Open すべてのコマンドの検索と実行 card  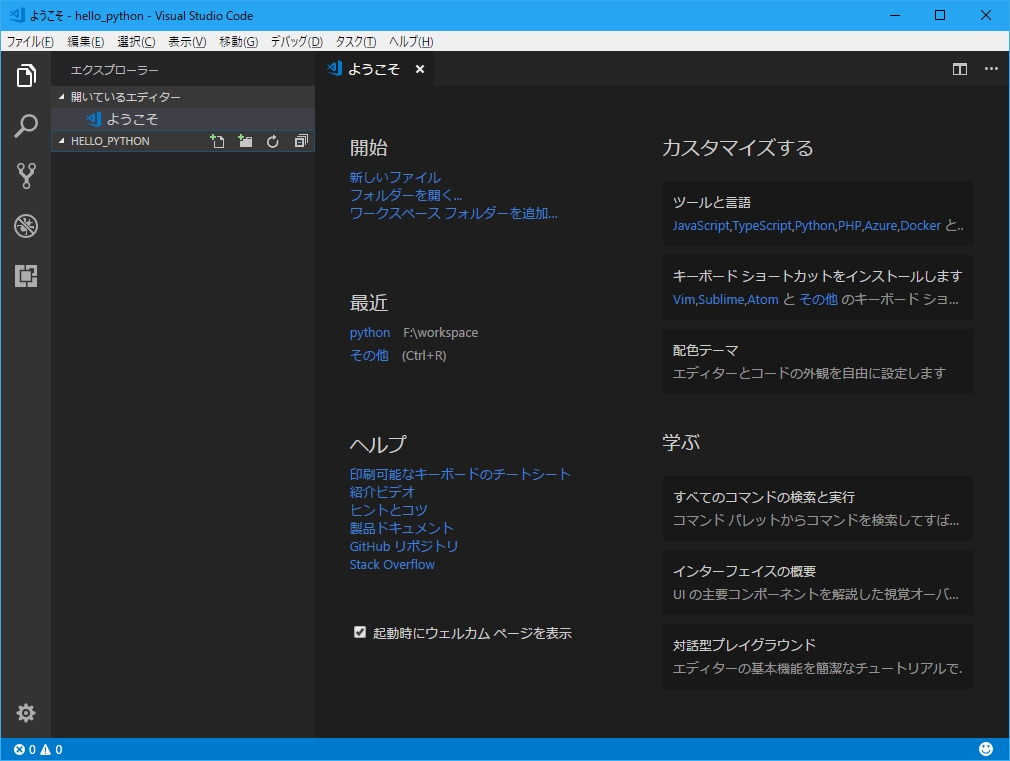click(817, 508)
